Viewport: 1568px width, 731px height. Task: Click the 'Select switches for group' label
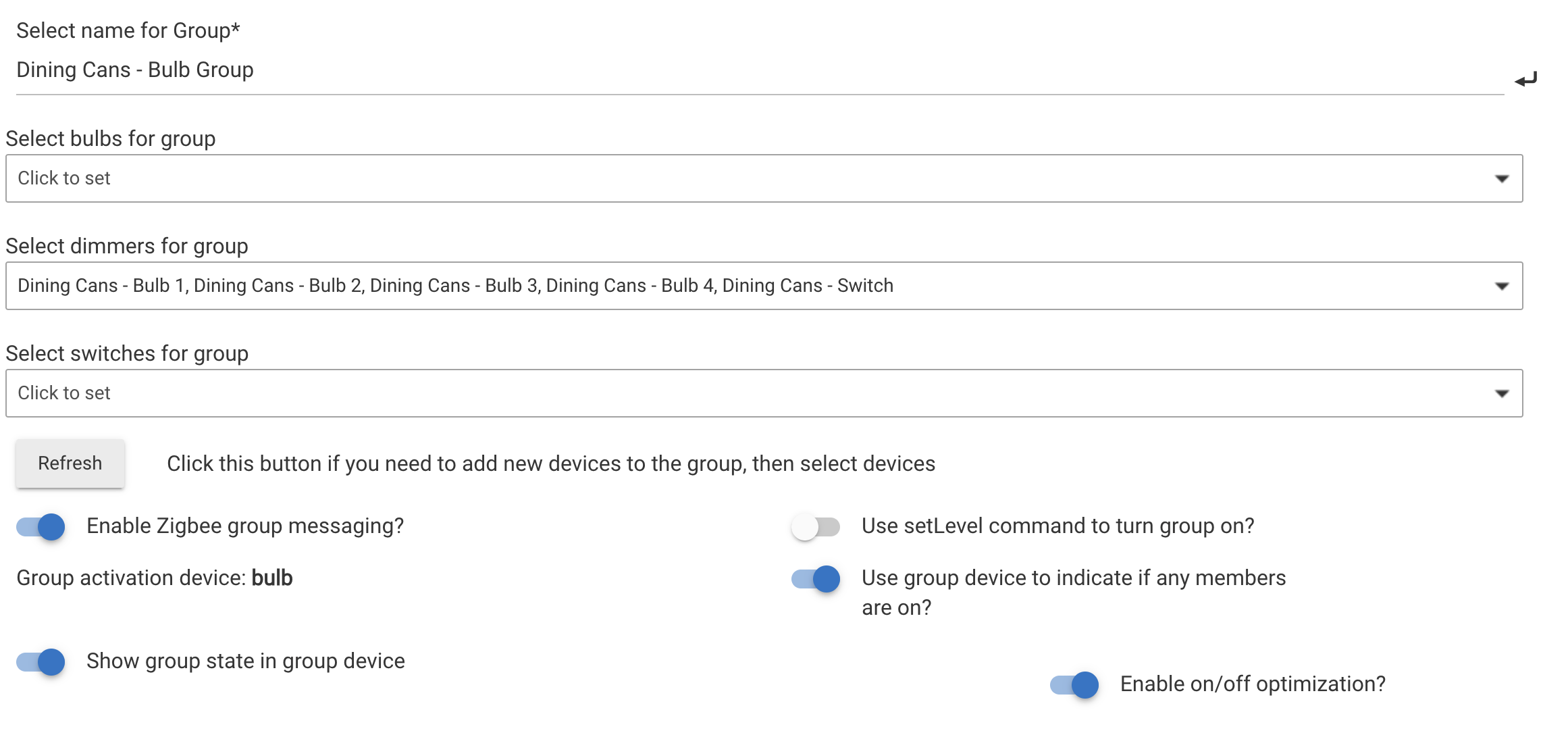click(x=127, y=353)
